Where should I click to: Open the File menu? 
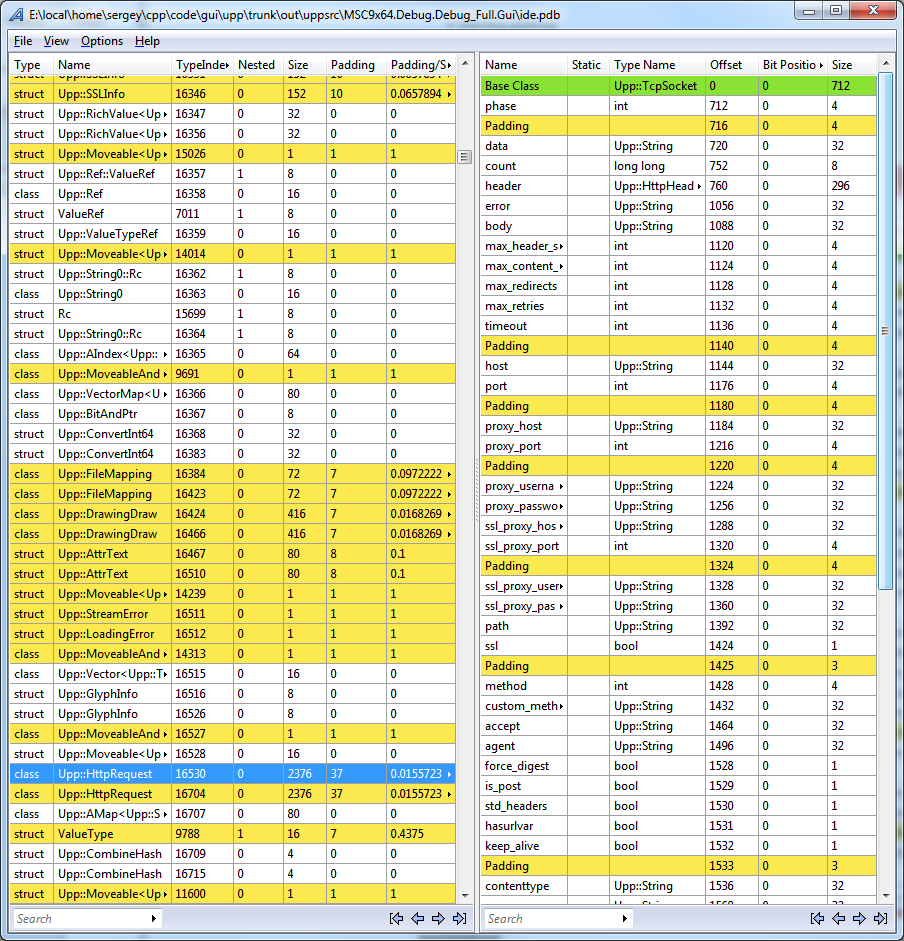click(23, 41)
